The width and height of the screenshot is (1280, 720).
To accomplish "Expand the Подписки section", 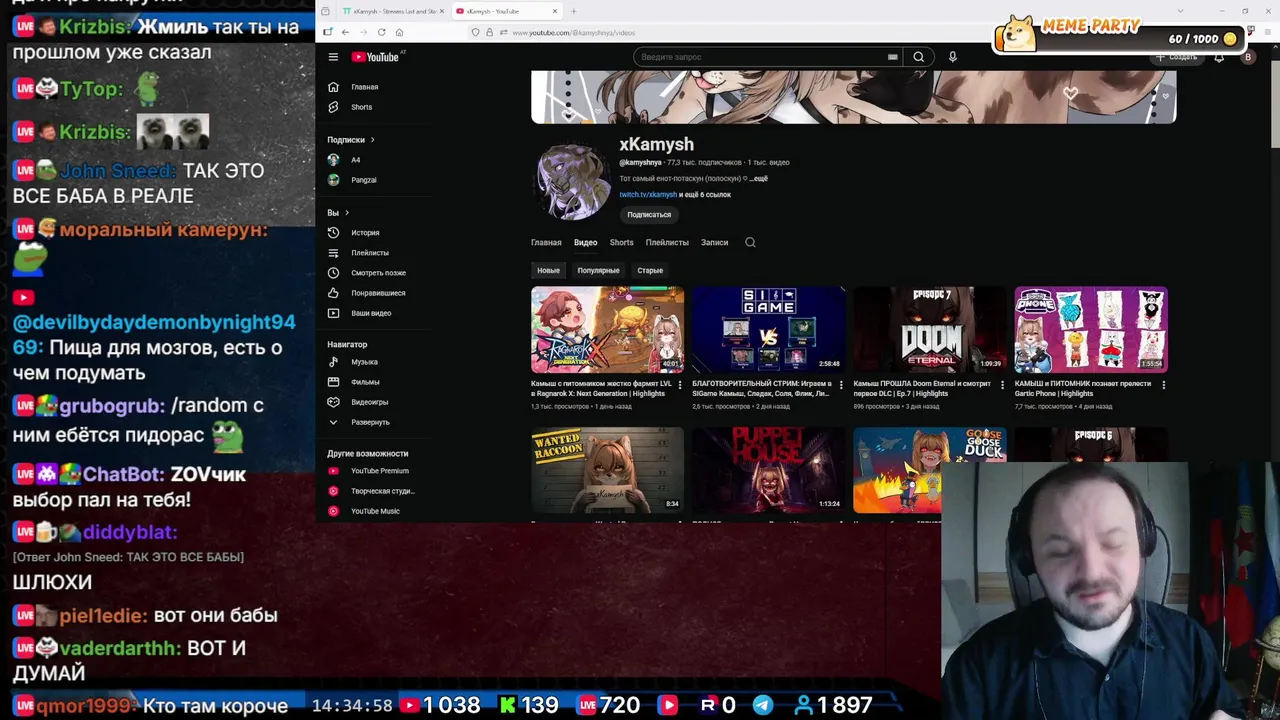I will tap(351, 140).
